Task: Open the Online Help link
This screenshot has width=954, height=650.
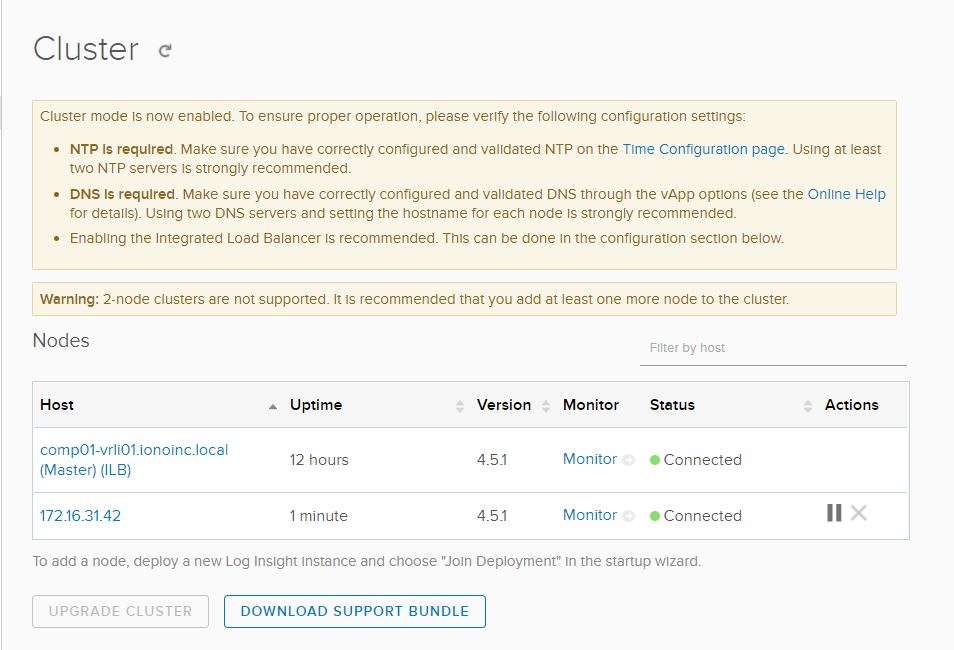Action: click(846, 194)
